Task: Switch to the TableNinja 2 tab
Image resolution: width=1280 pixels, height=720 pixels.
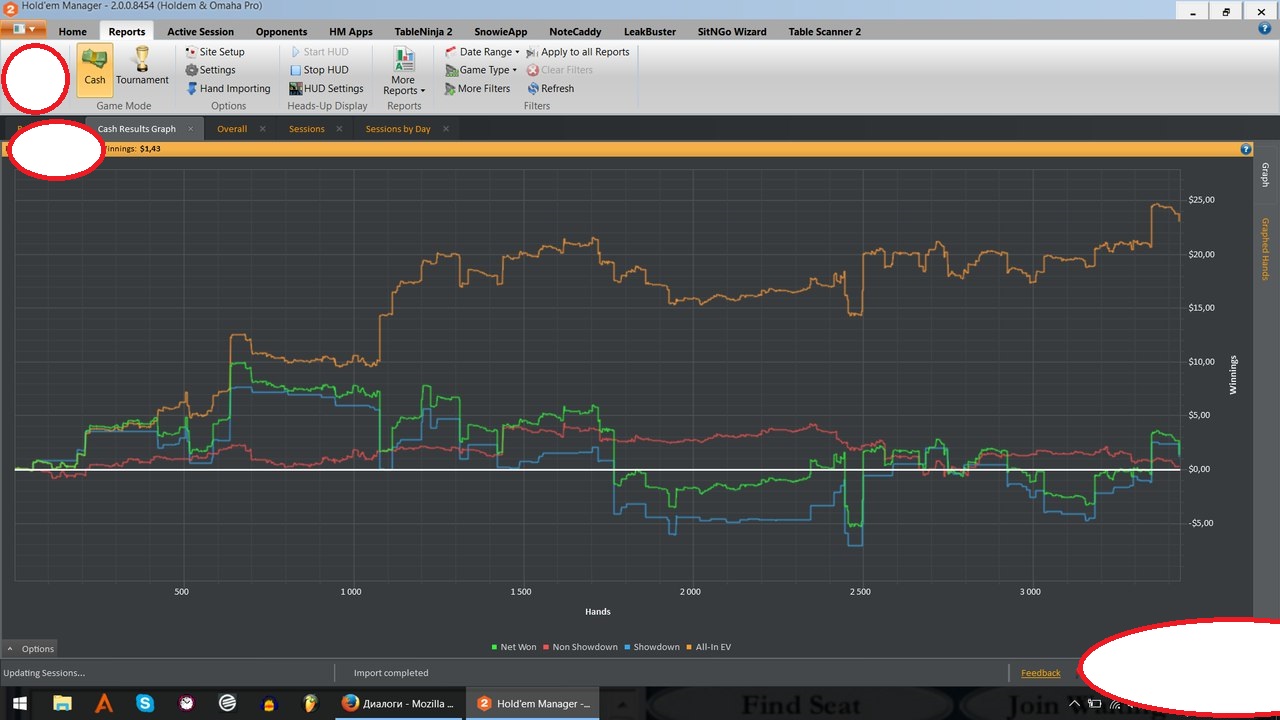Action: 424,32
